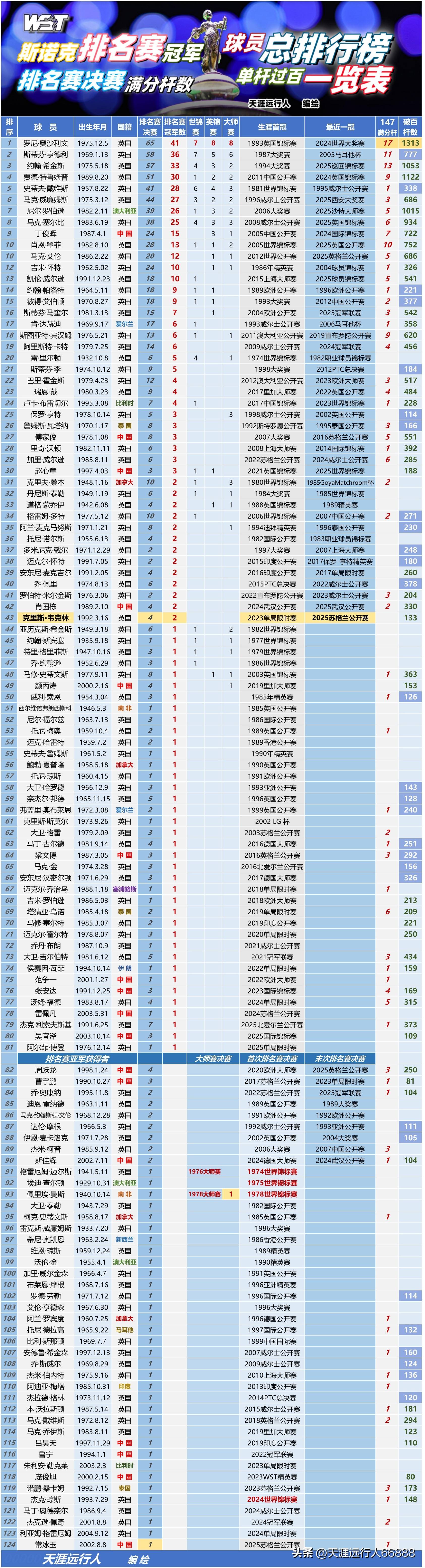Click the 出生年月 column header

93,127
